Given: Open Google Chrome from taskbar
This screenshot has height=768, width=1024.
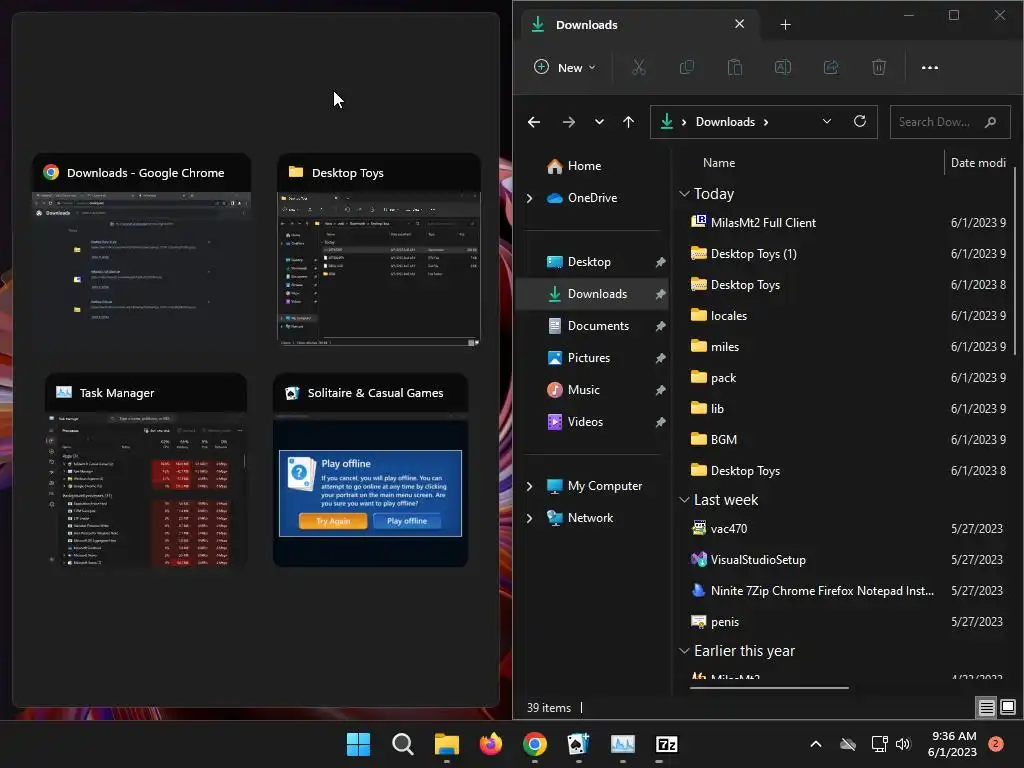Looking at the screenshot, I should click(534, 744).
